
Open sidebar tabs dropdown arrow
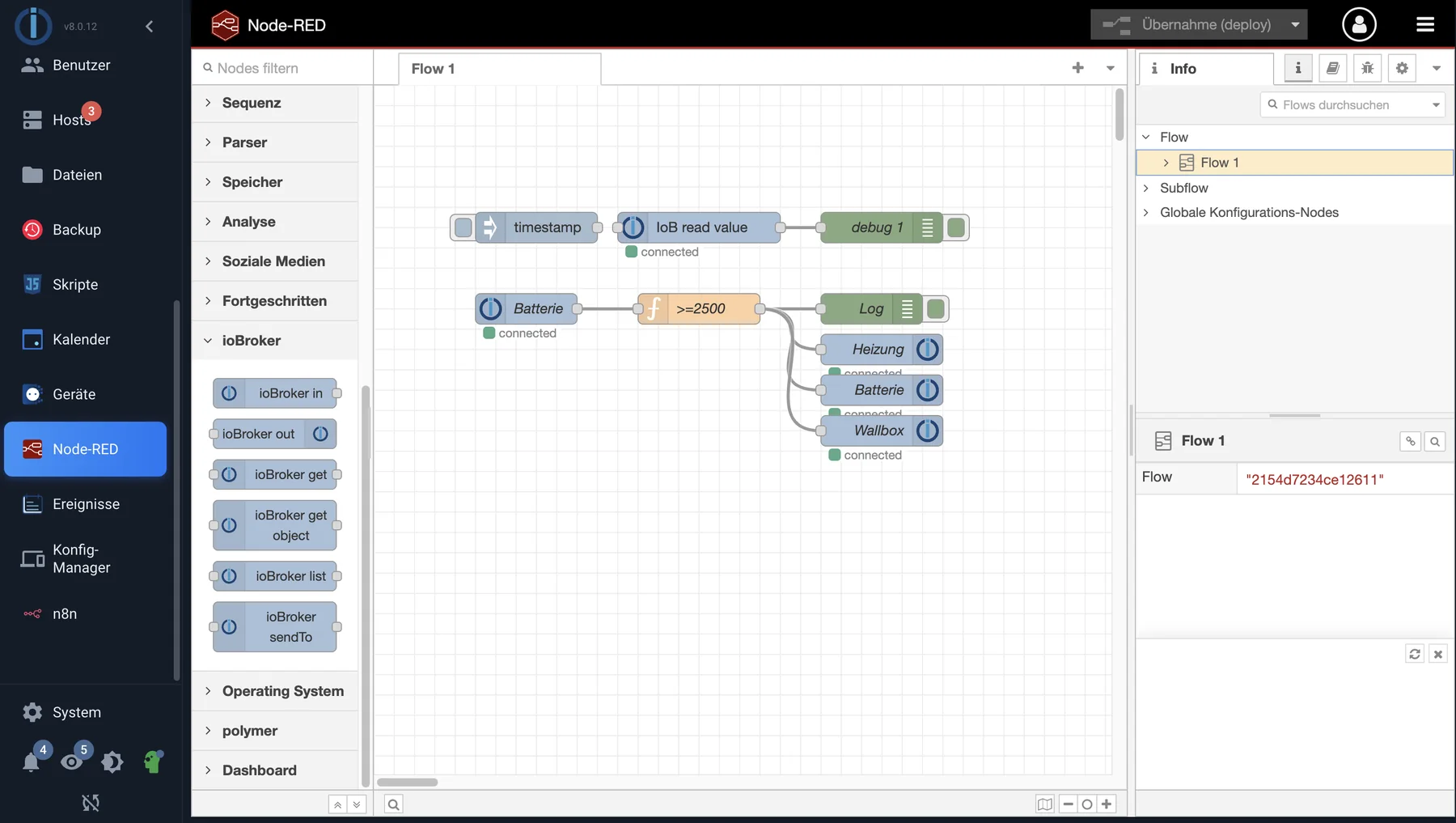point(1437,69)
